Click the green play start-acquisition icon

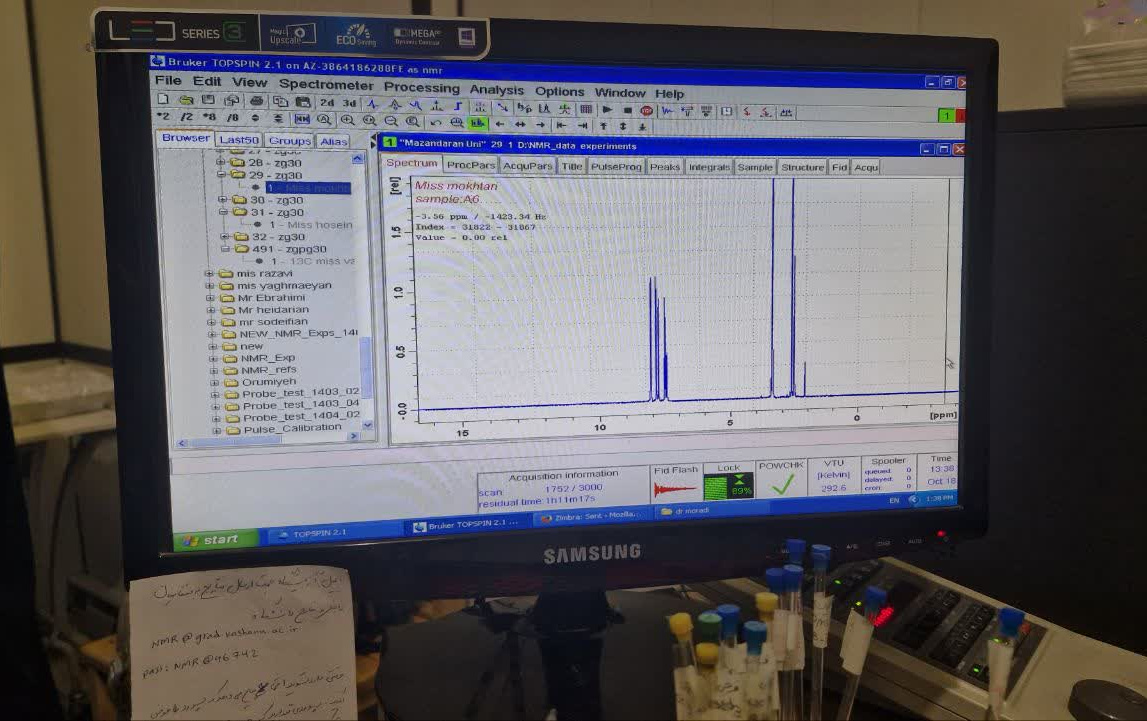(x=607, y=109)
